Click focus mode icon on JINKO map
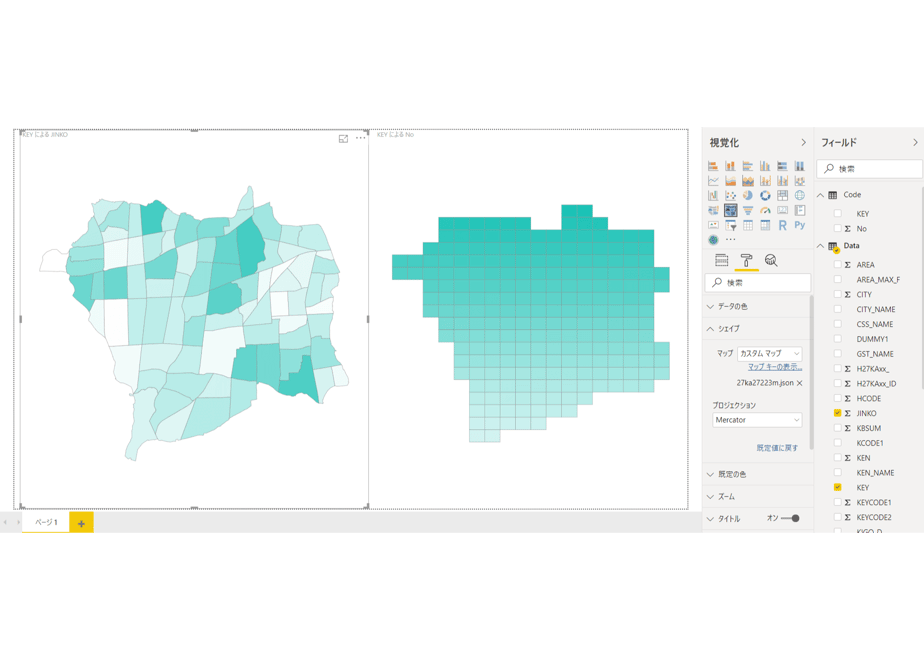Screen dimensions: 924x660 click(343, 138)
